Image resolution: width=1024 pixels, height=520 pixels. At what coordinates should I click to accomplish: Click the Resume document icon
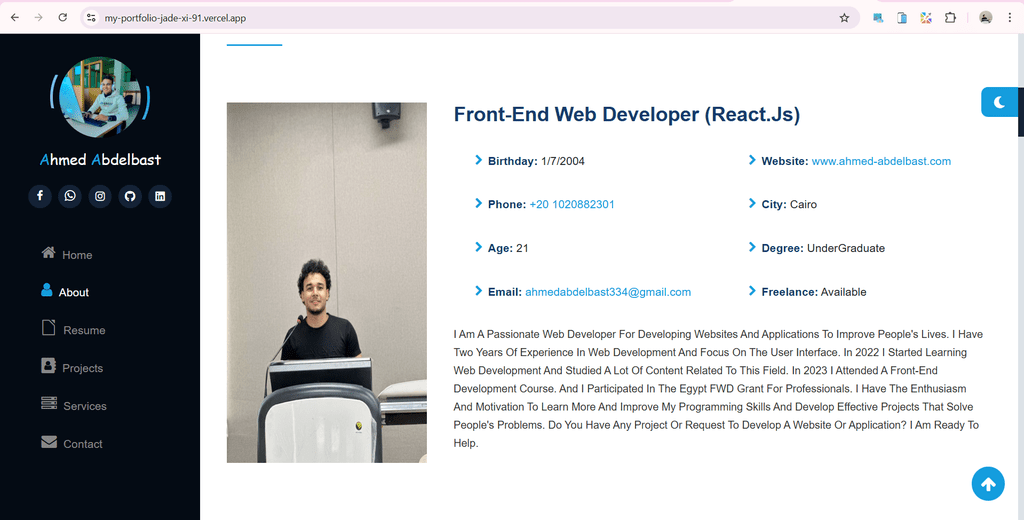49,327
